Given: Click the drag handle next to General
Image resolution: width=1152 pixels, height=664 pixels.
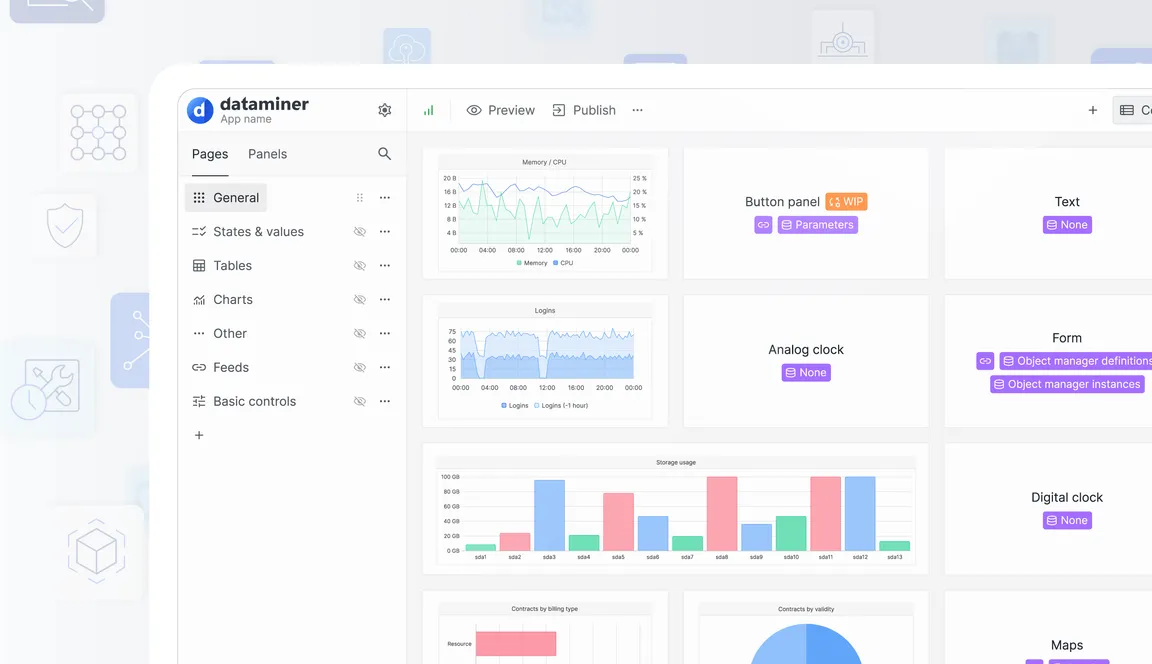Looking at the screenshot, I should 359,198.
